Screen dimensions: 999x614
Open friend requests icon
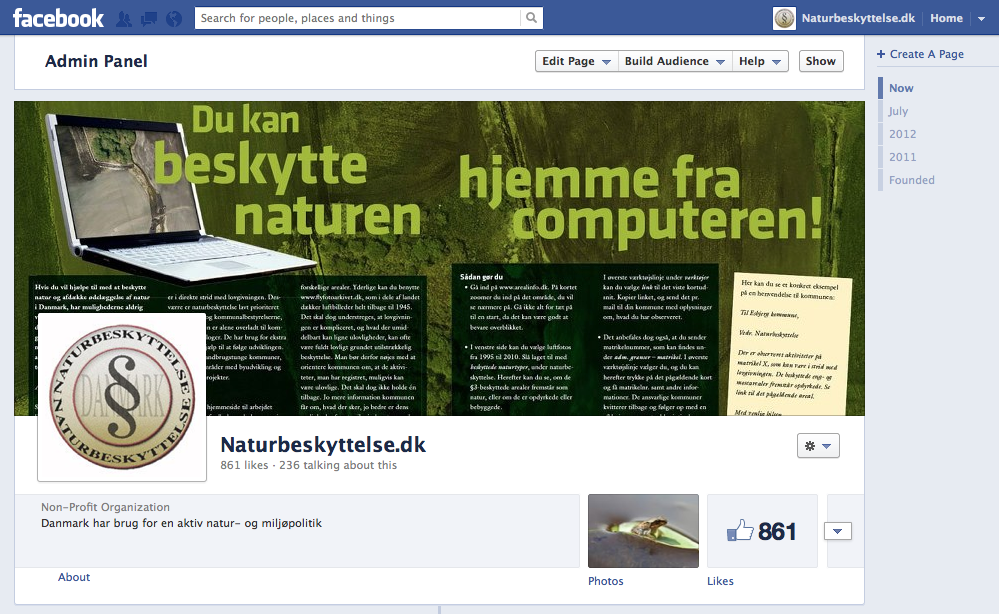124,19
